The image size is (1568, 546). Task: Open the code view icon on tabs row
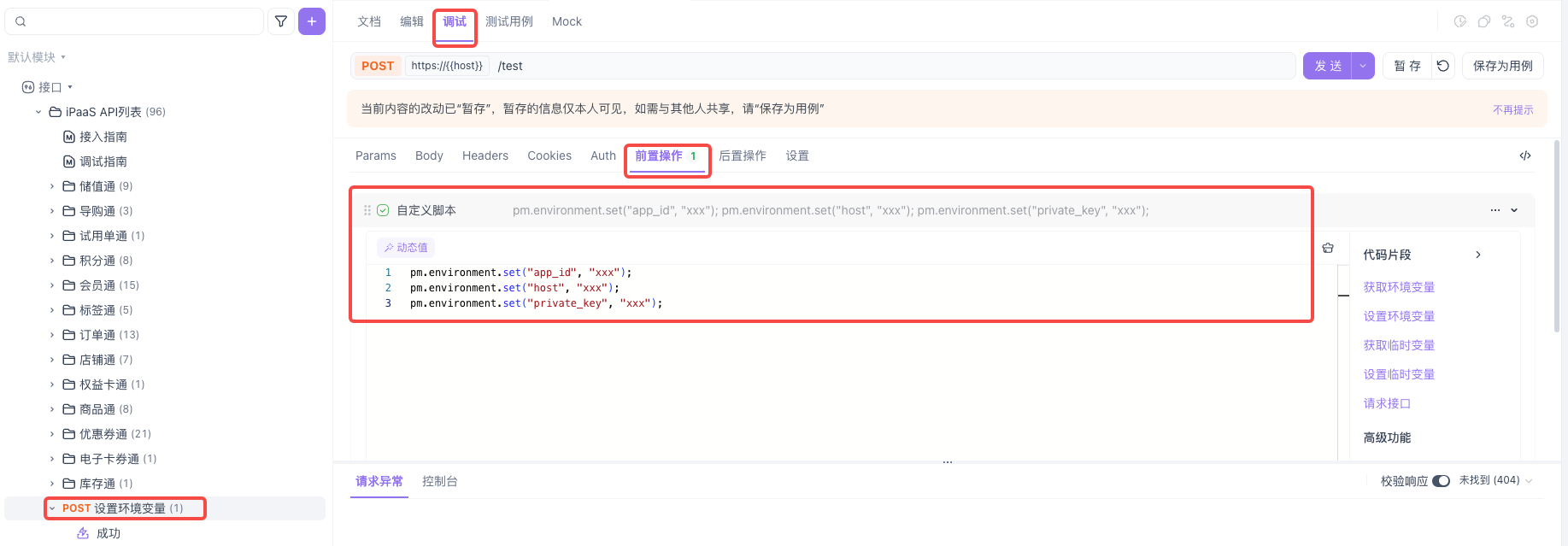tap(1525, 156)
